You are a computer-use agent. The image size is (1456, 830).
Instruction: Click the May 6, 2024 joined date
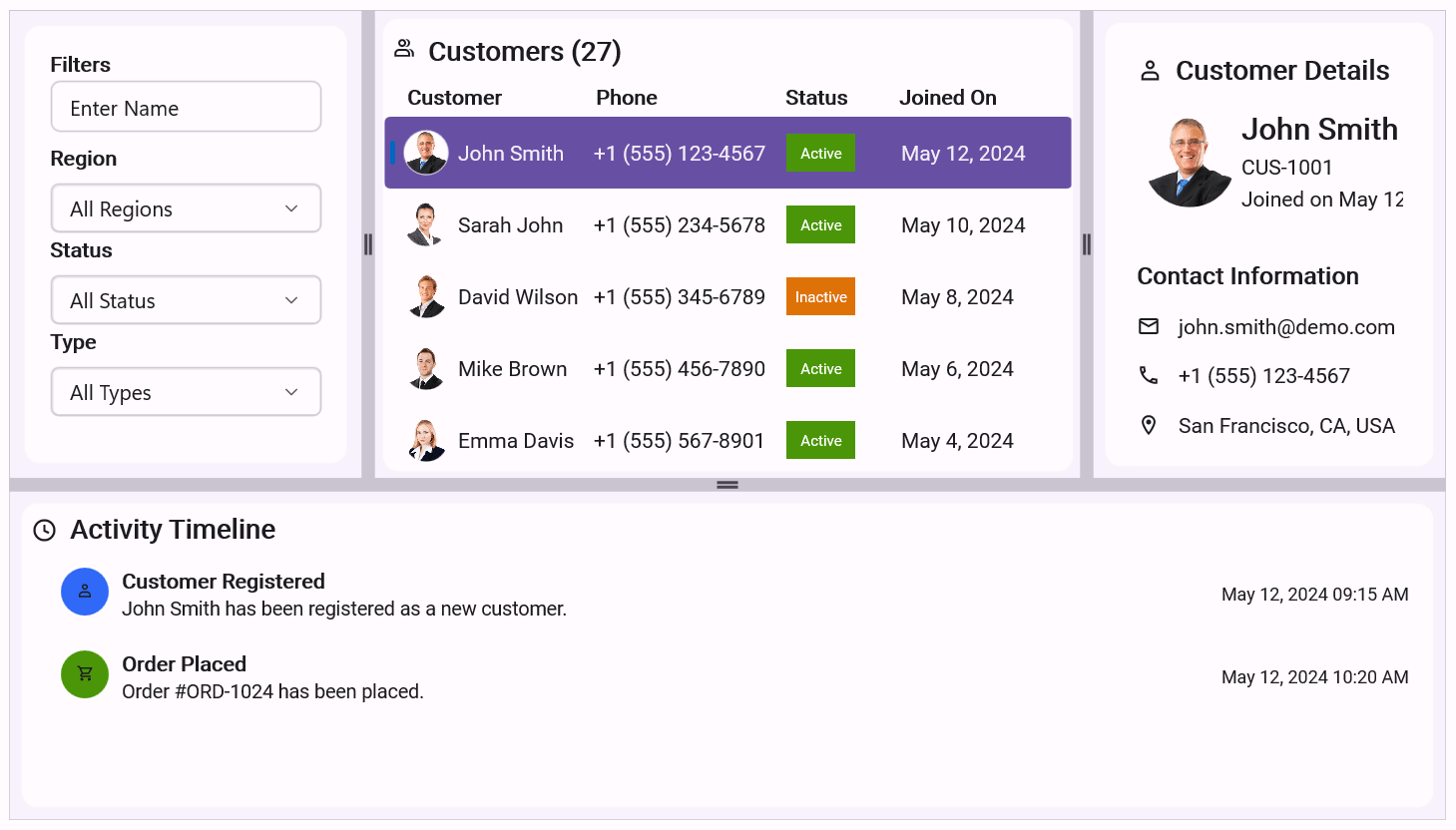click(957, 369)
